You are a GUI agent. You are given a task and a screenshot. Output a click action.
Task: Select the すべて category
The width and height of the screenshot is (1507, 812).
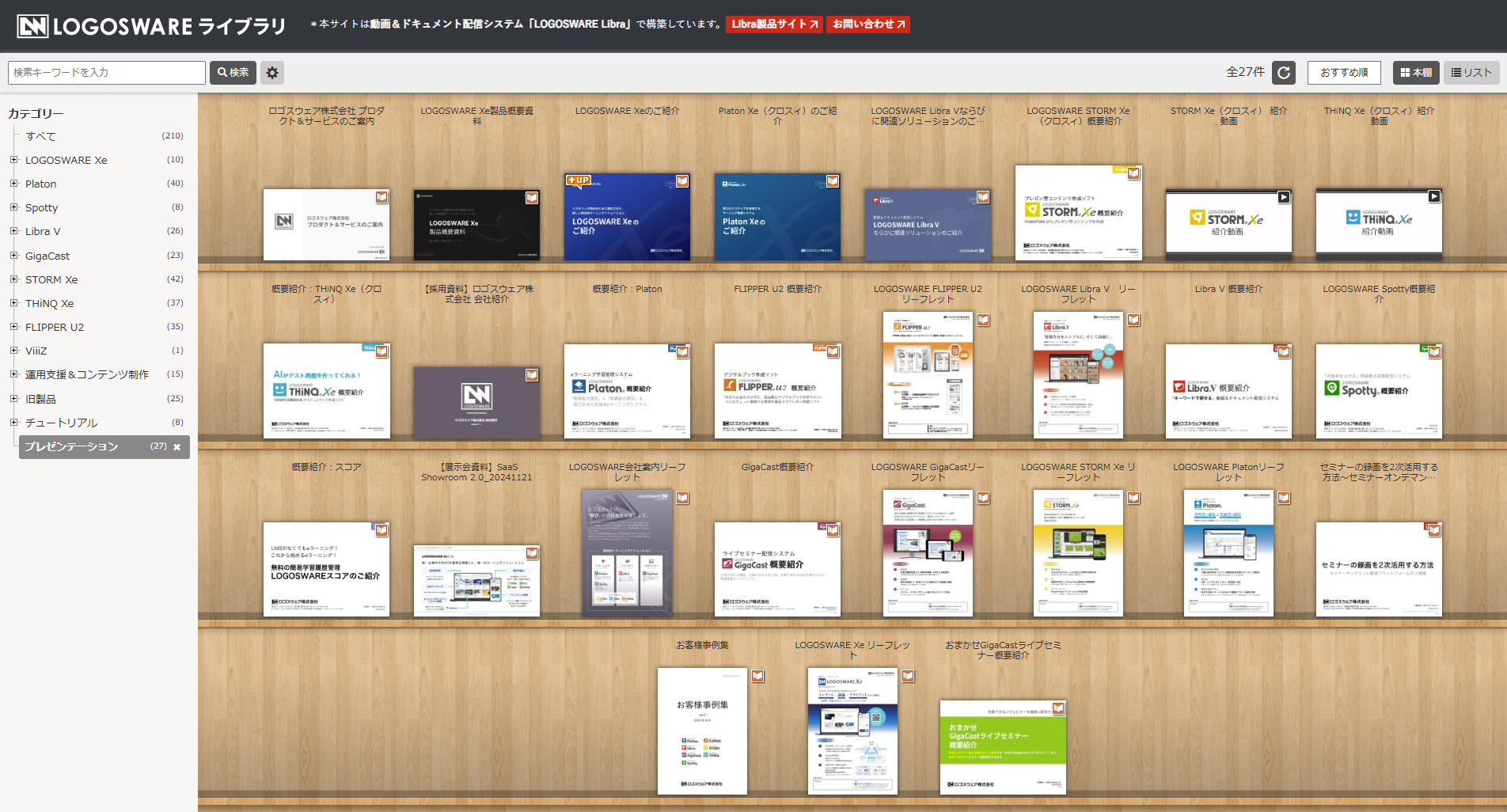pos(40,136)
